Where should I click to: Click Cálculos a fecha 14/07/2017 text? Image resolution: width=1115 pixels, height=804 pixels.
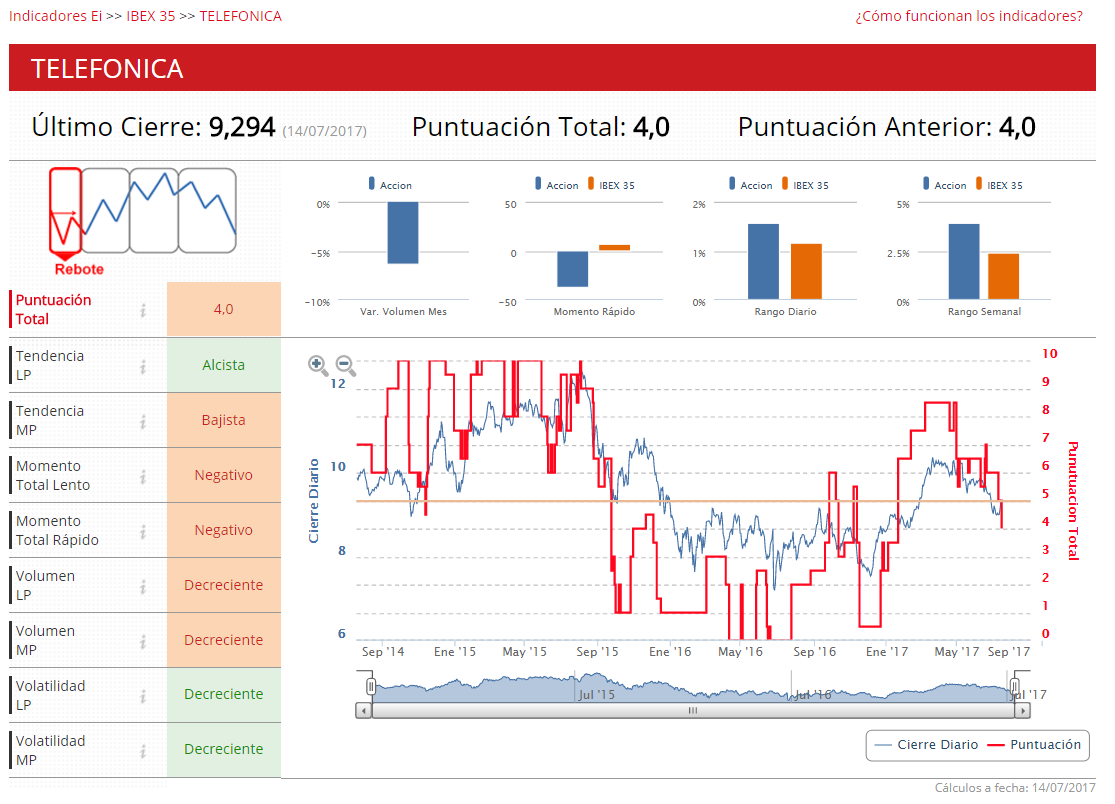[x=1015, y=788]
